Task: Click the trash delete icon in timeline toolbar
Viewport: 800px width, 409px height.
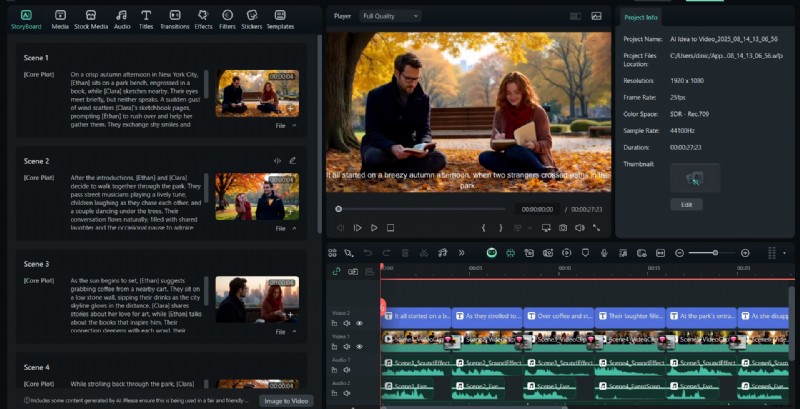Action: click(x=405, y=253)
